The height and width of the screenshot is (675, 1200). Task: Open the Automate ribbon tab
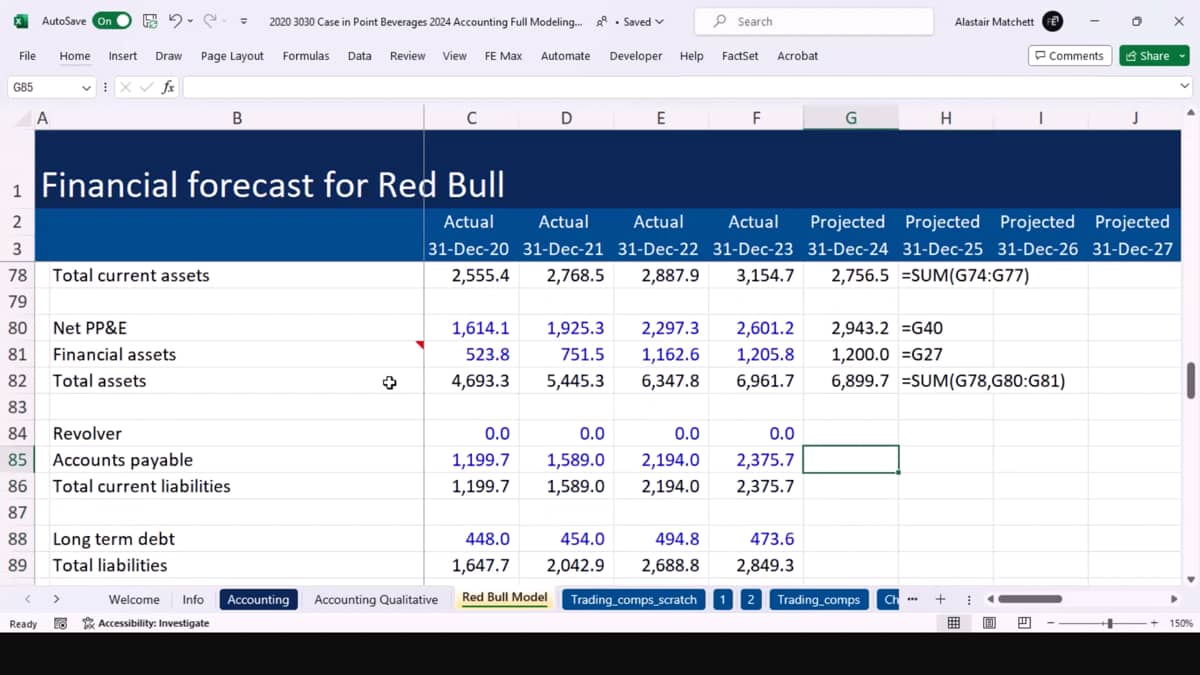566,56
